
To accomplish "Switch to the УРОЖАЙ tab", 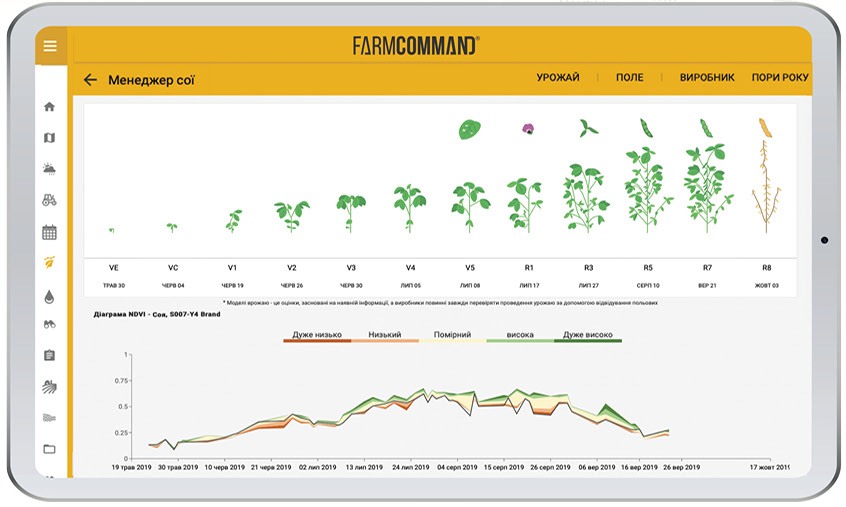I will tap(557, 78).
